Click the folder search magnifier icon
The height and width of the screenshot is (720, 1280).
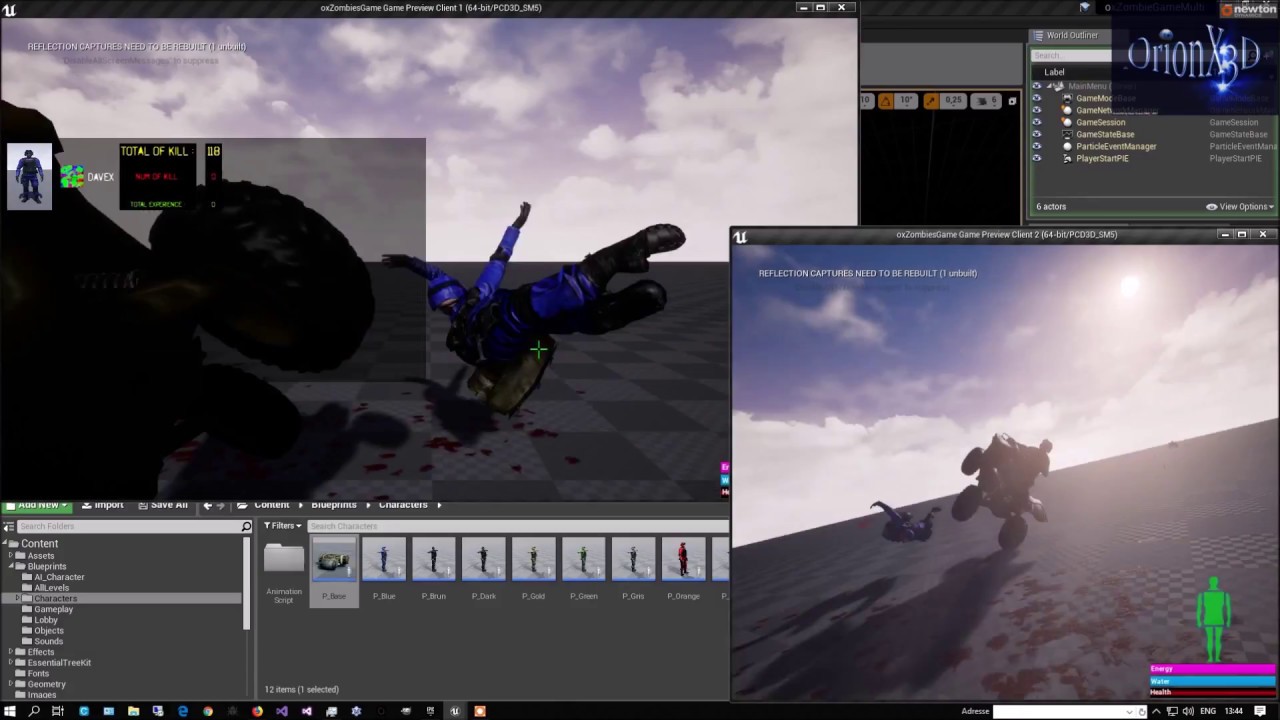[x=246, y=526]
